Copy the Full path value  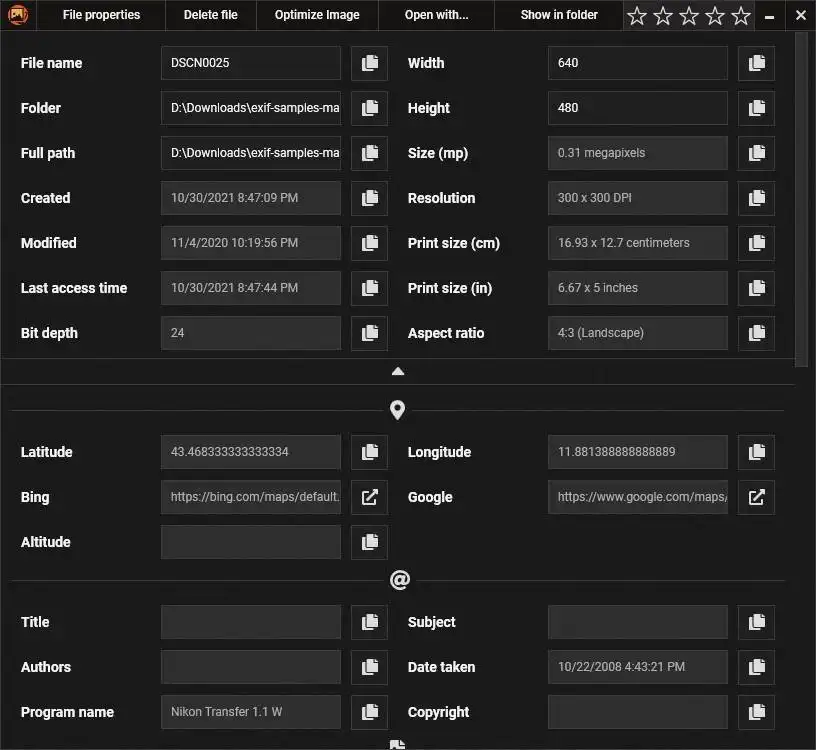(x=369, y=153)
